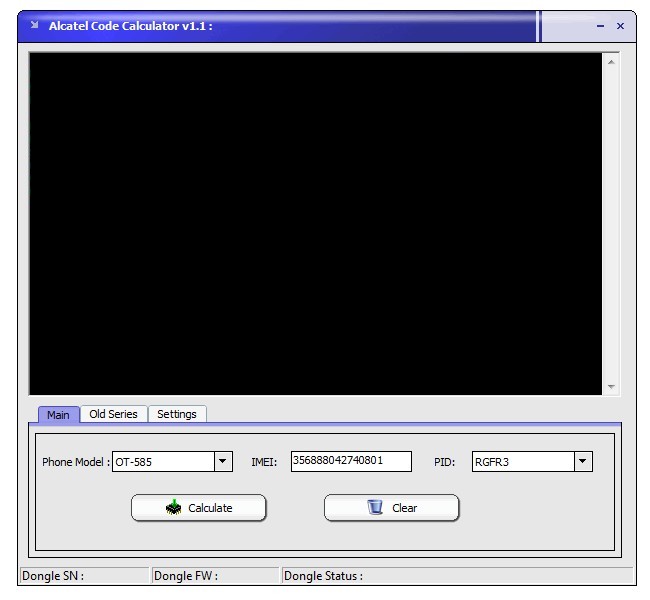Click the PID label
Screen dimensions: 650x600
click(444, 462)
